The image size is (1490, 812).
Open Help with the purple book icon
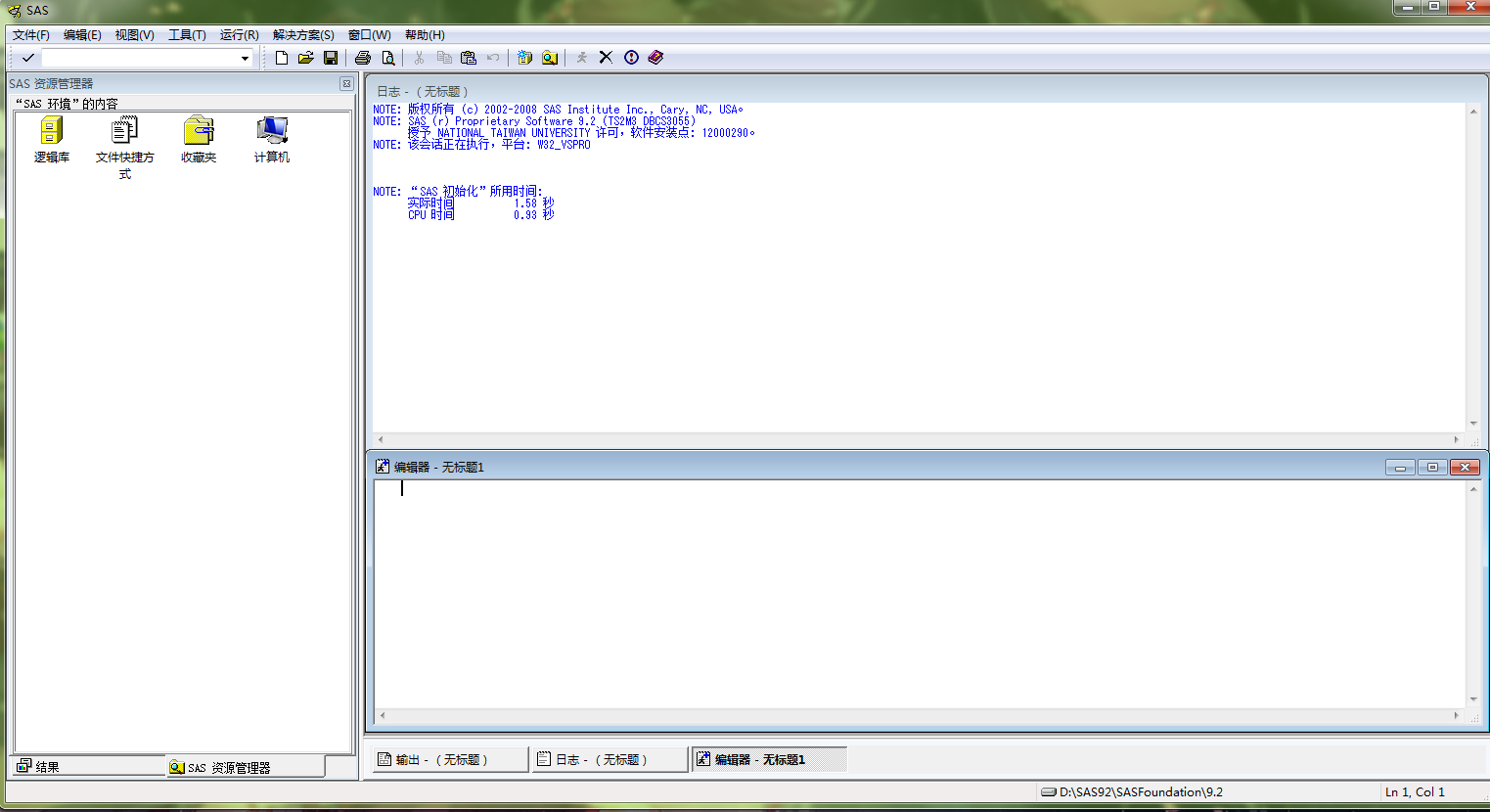click(x=656, y=58)
